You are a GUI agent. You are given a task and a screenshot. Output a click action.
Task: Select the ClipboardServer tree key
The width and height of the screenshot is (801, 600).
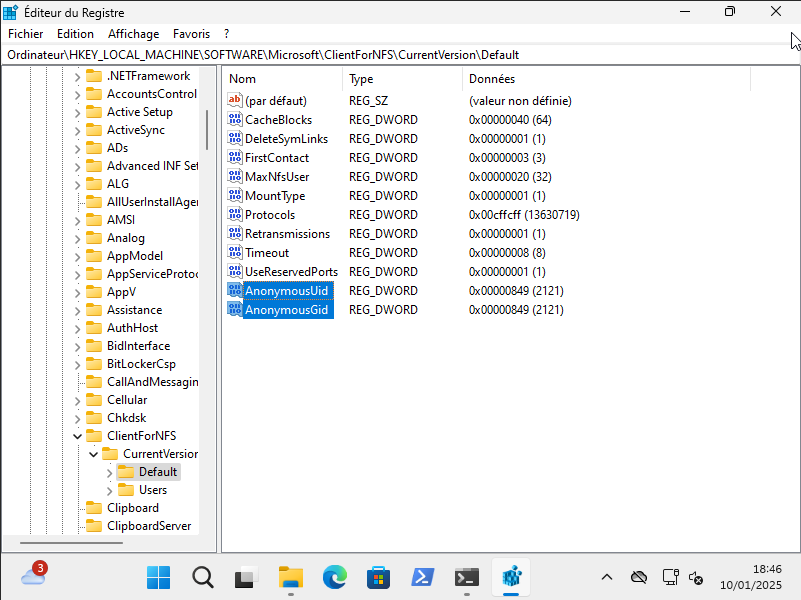pyautogui.click(x=149, y=525)
